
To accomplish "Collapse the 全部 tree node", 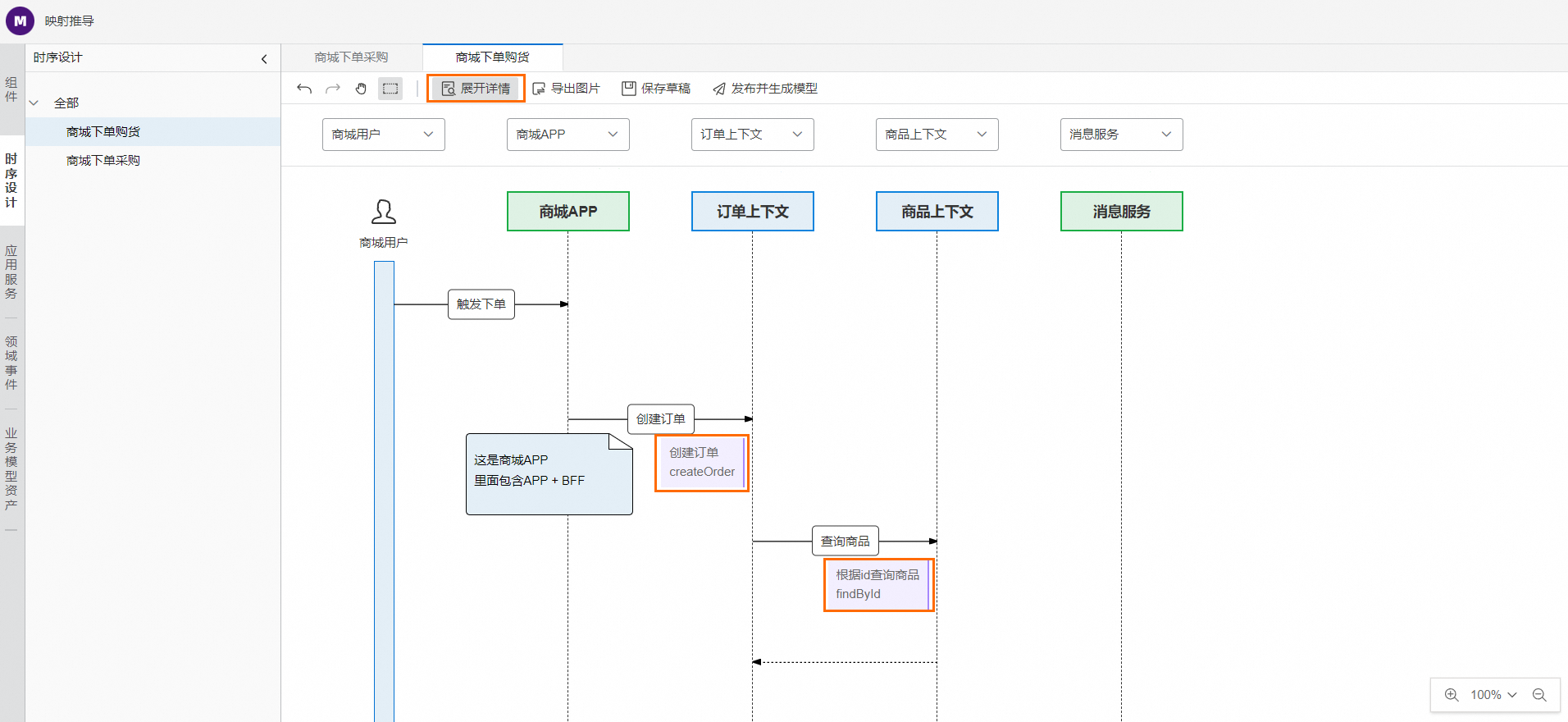I will coord(34,103).
